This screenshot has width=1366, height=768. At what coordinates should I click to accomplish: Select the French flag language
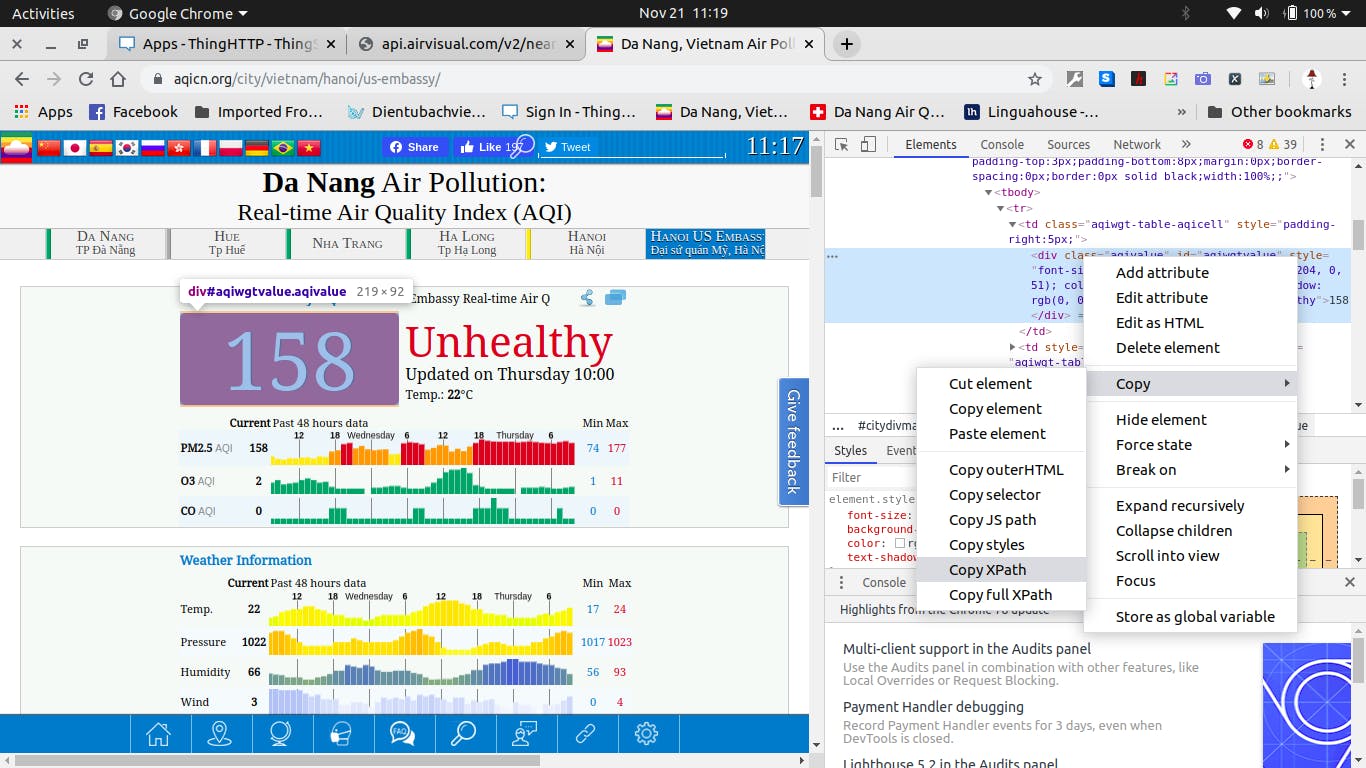(x=205, y=147)
